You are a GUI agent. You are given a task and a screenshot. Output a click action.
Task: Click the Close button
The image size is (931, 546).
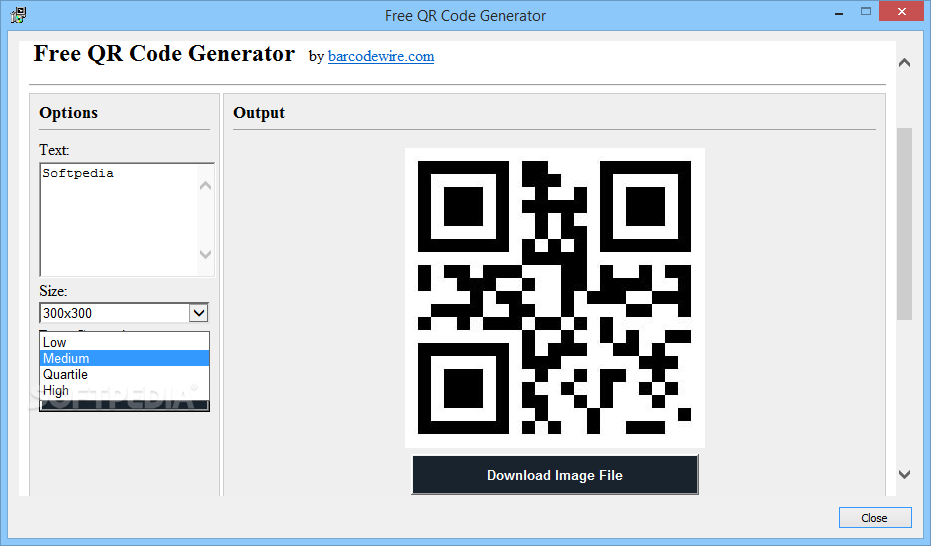click(x=875, y=518)
